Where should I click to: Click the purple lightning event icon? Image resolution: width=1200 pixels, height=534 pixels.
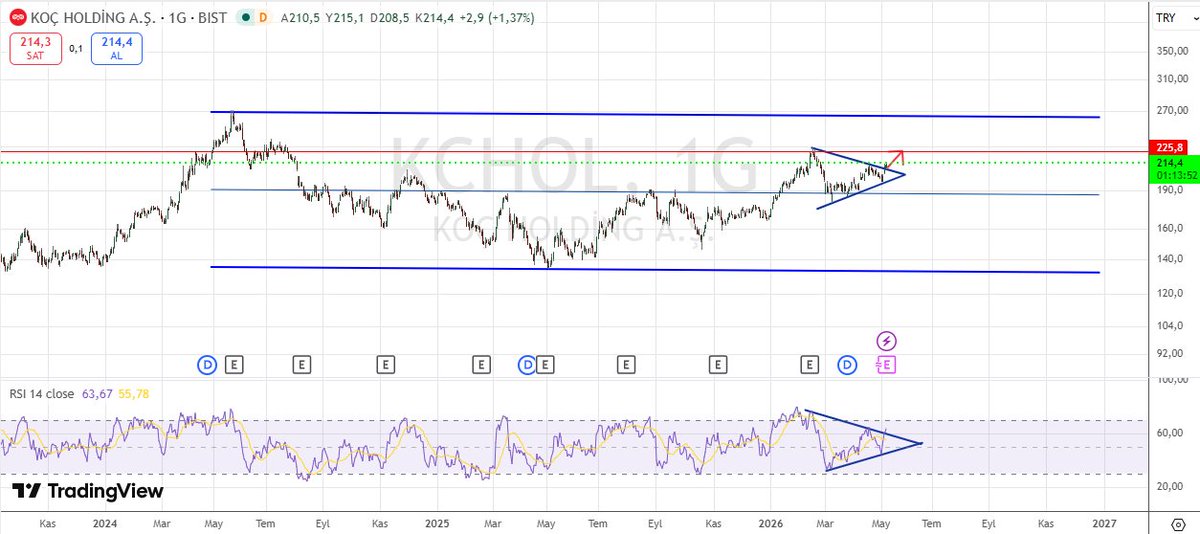[887, 341]
